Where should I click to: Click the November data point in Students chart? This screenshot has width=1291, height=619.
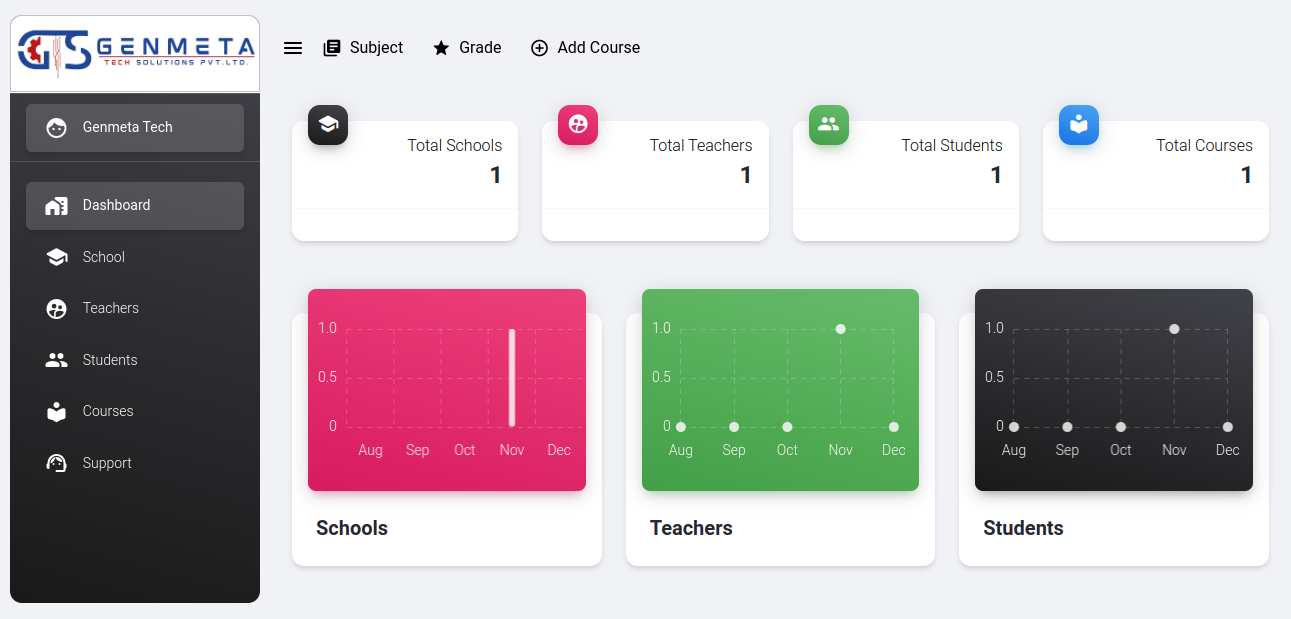[x=1174, y=329]
